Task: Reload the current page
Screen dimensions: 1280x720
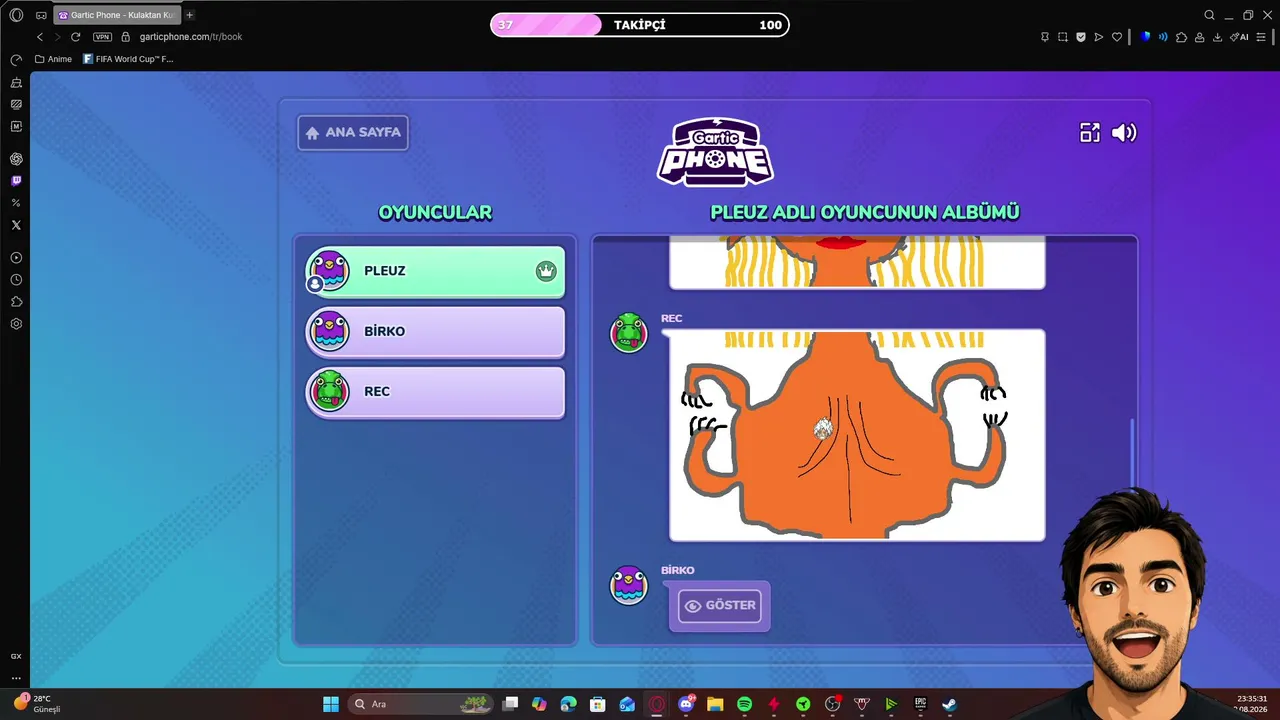Action: click(75, 37)
